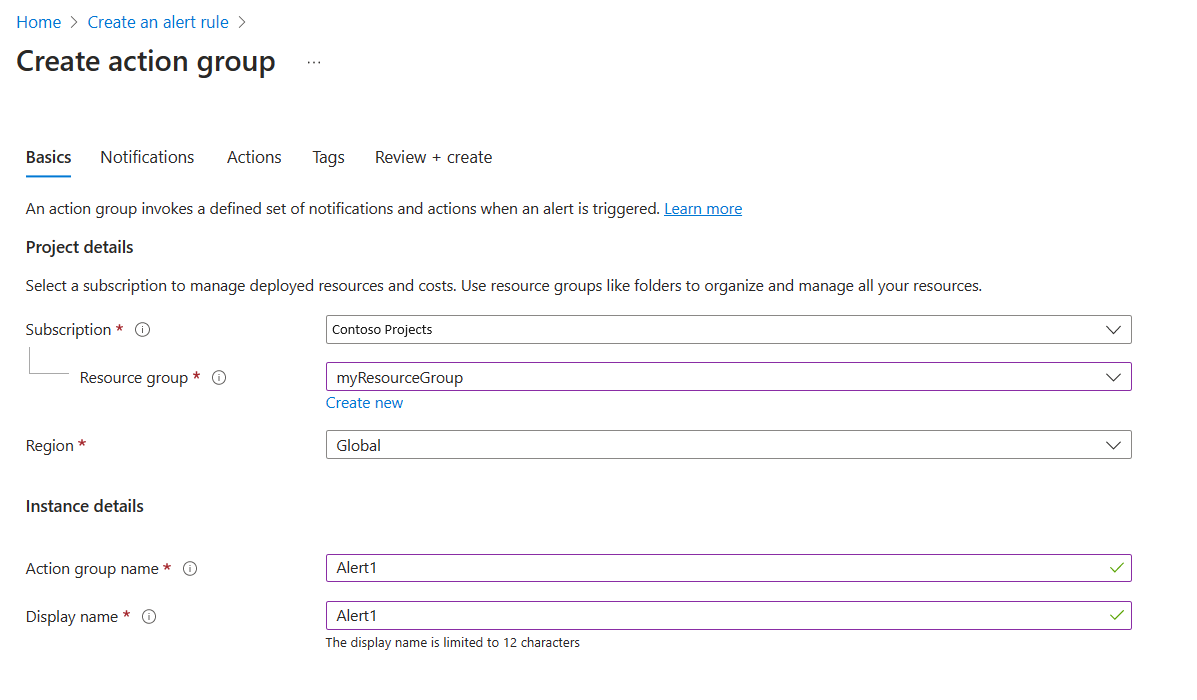This screenshot has height=700, width=1197.
Task: Click inside the Display name input field
Action: pyautogui.click(x=700, y=616)
